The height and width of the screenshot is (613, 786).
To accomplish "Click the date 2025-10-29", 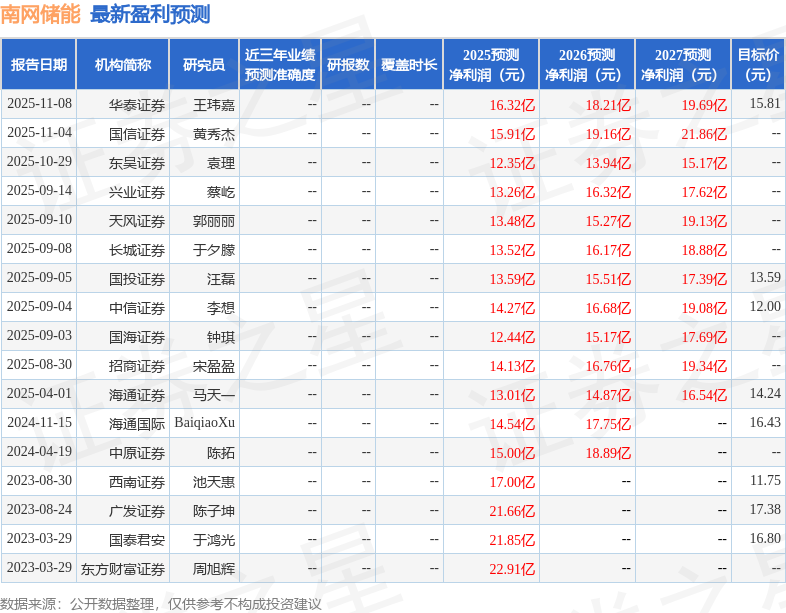I will [x=39, y=162].
